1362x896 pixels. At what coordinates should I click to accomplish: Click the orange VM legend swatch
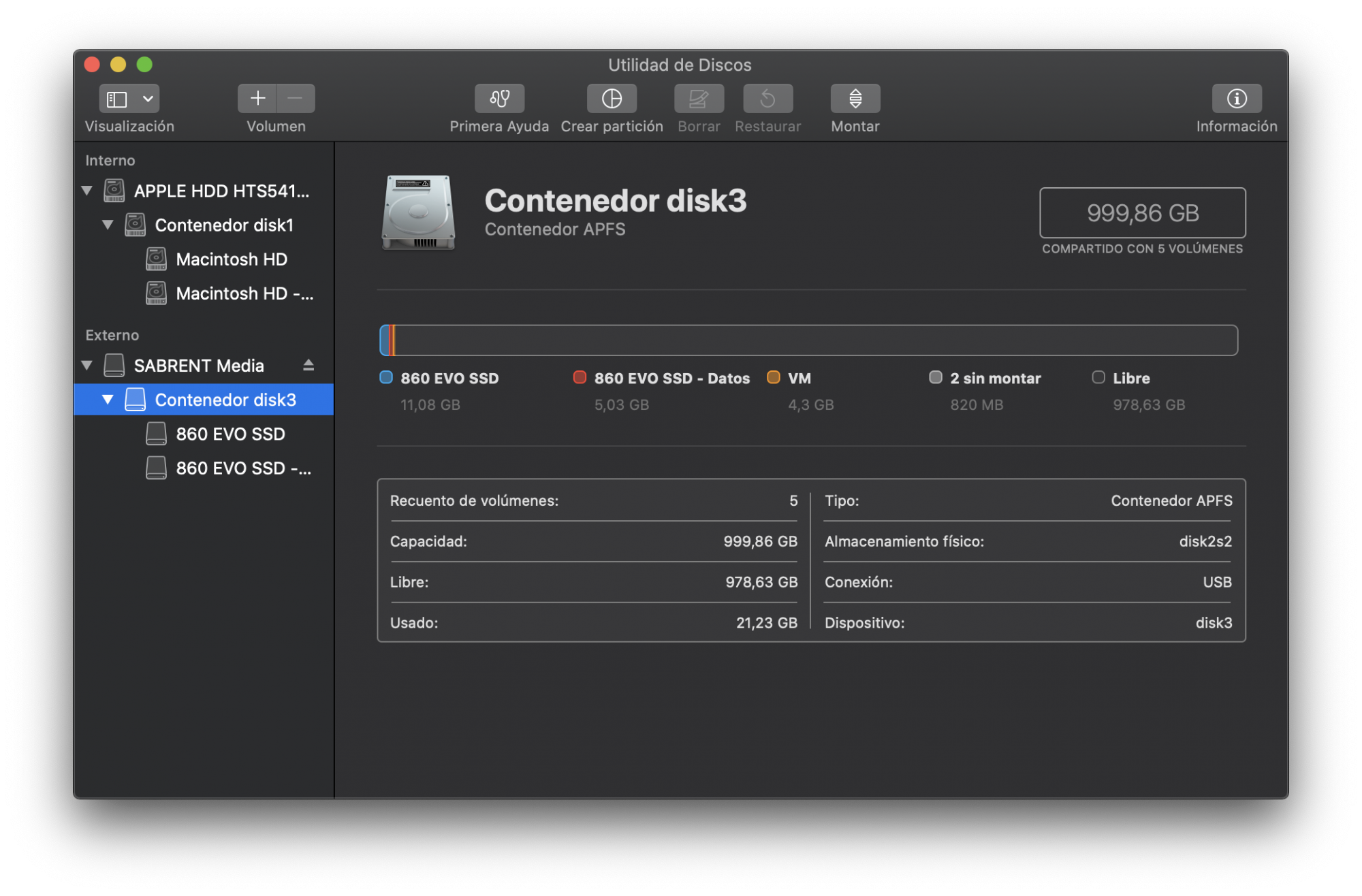tap(773, 378)
